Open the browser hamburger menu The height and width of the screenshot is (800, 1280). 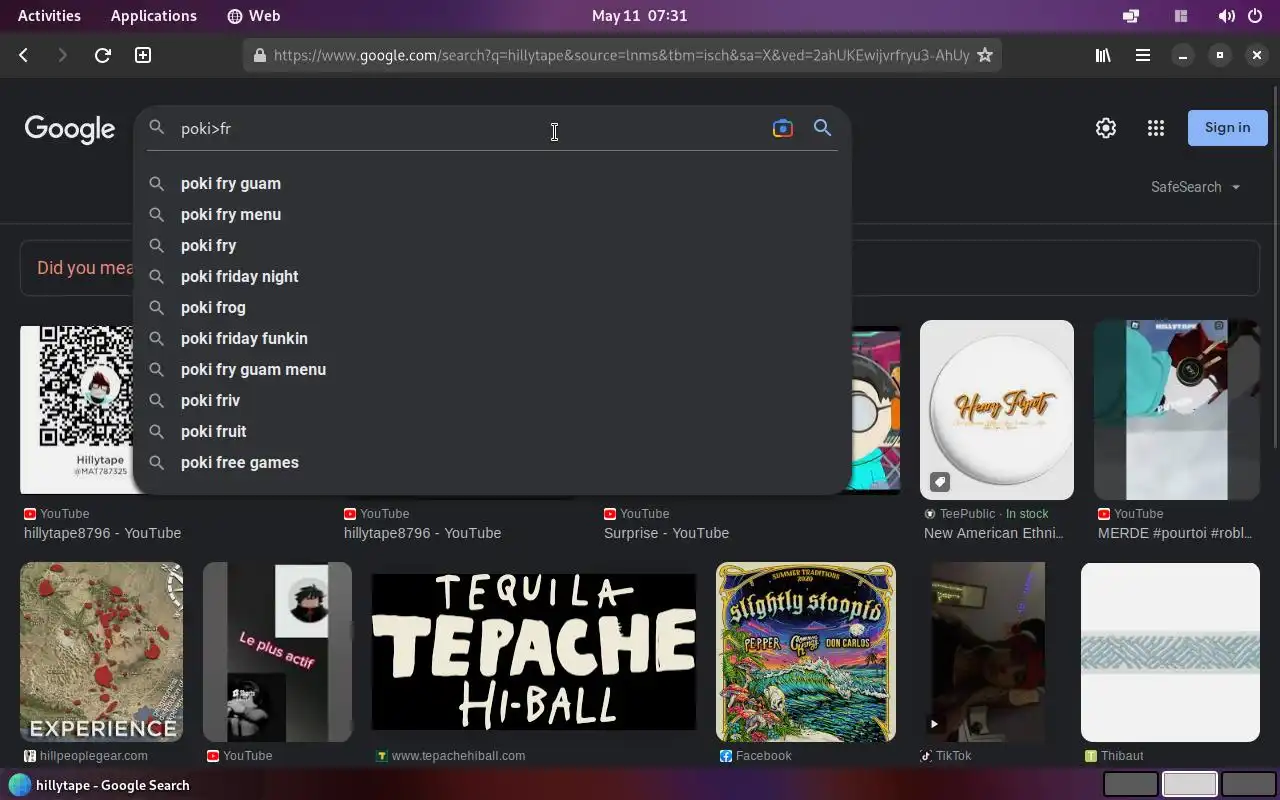click(x=1142, y=55)
